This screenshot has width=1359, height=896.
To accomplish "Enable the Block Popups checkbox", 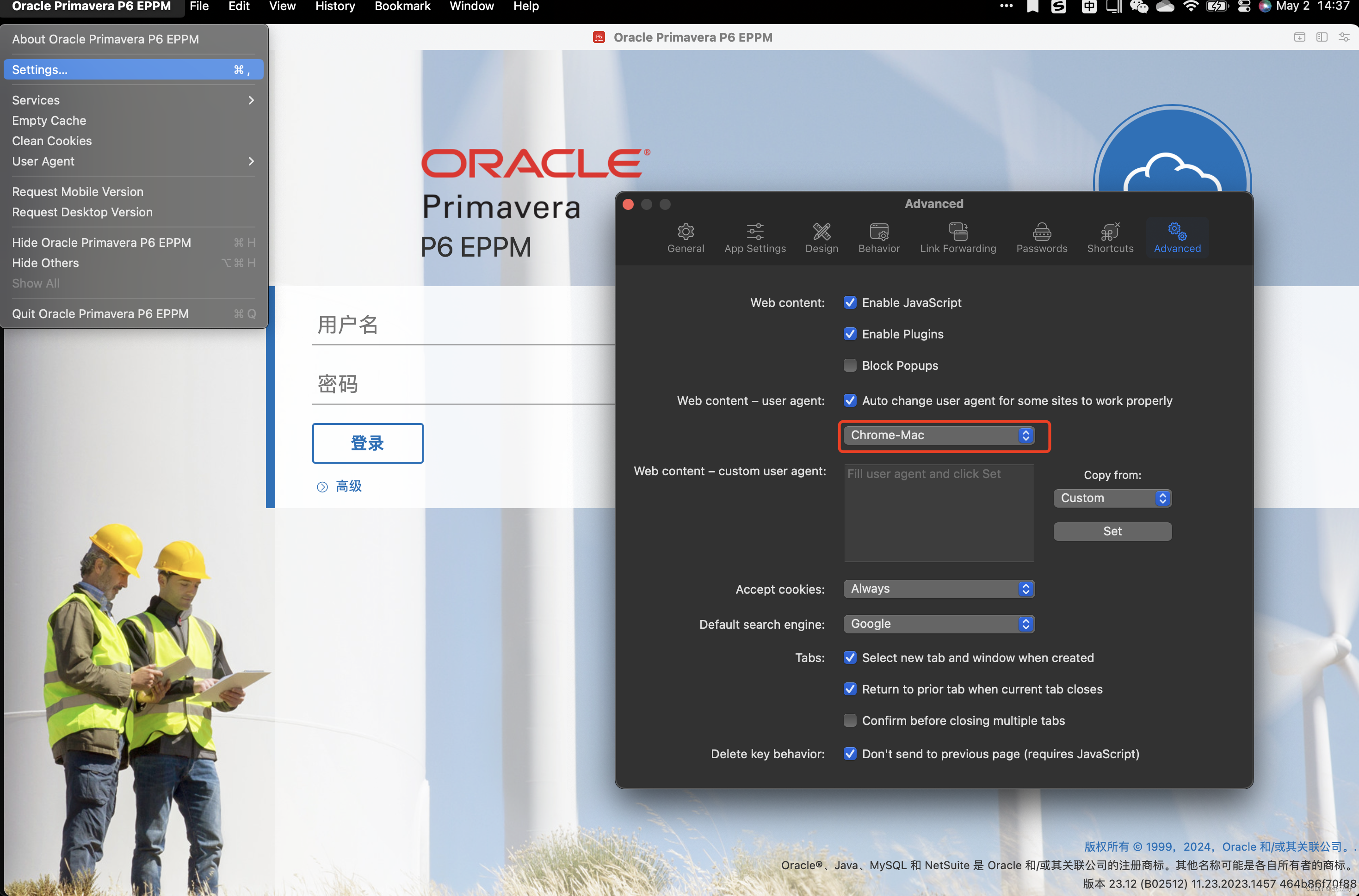I will click(x=850, y=365).
